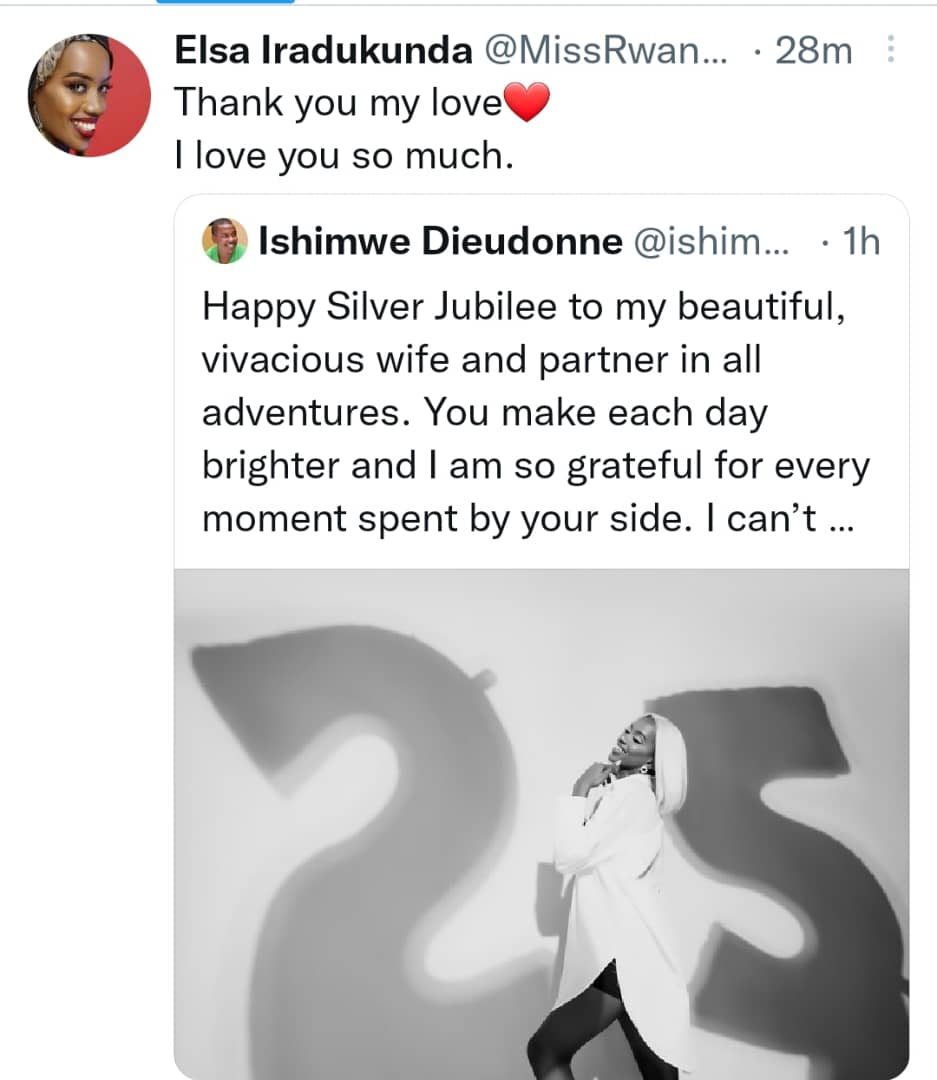
Task: Click the Elsa Iradukunda display name
Action: click(323, 51)
